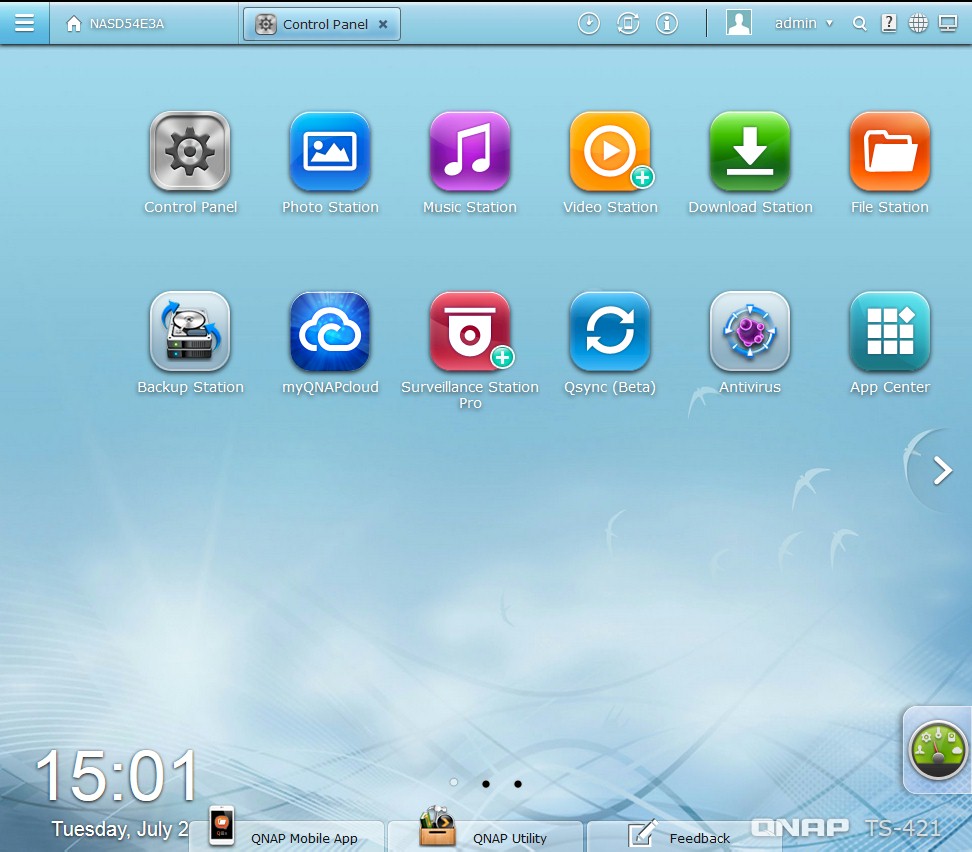Image resolution: width=972 pixels, height=852 pixels.
Task: Open the Control Panel app icon
Action: [x=190, y=151]
